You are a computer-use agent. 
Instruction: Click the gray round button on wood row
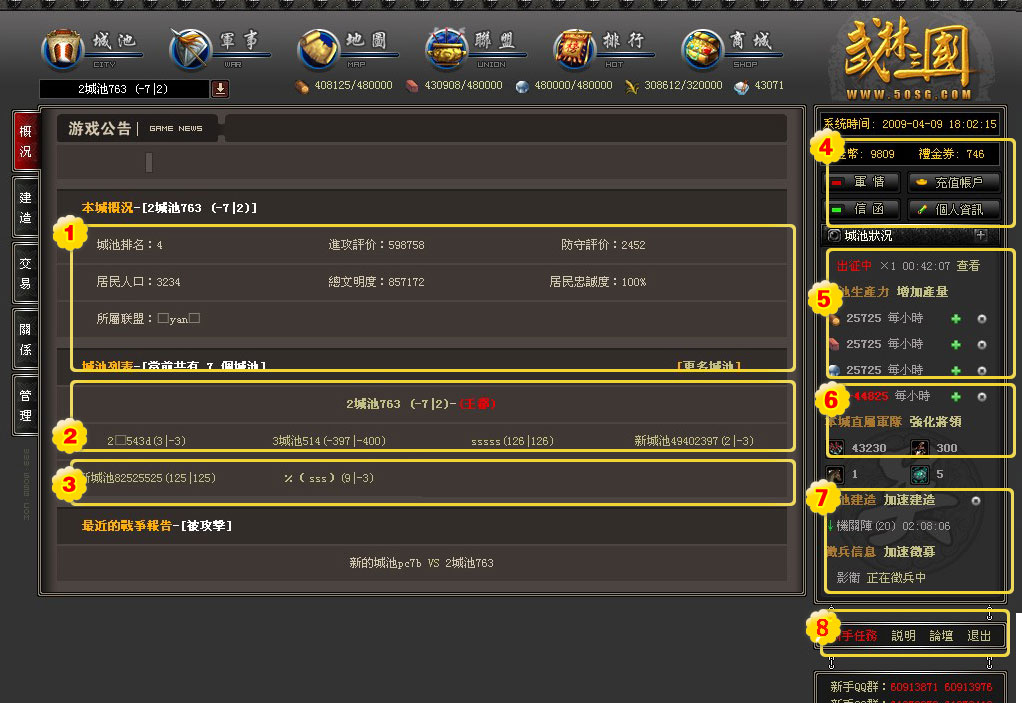(982, 319)
